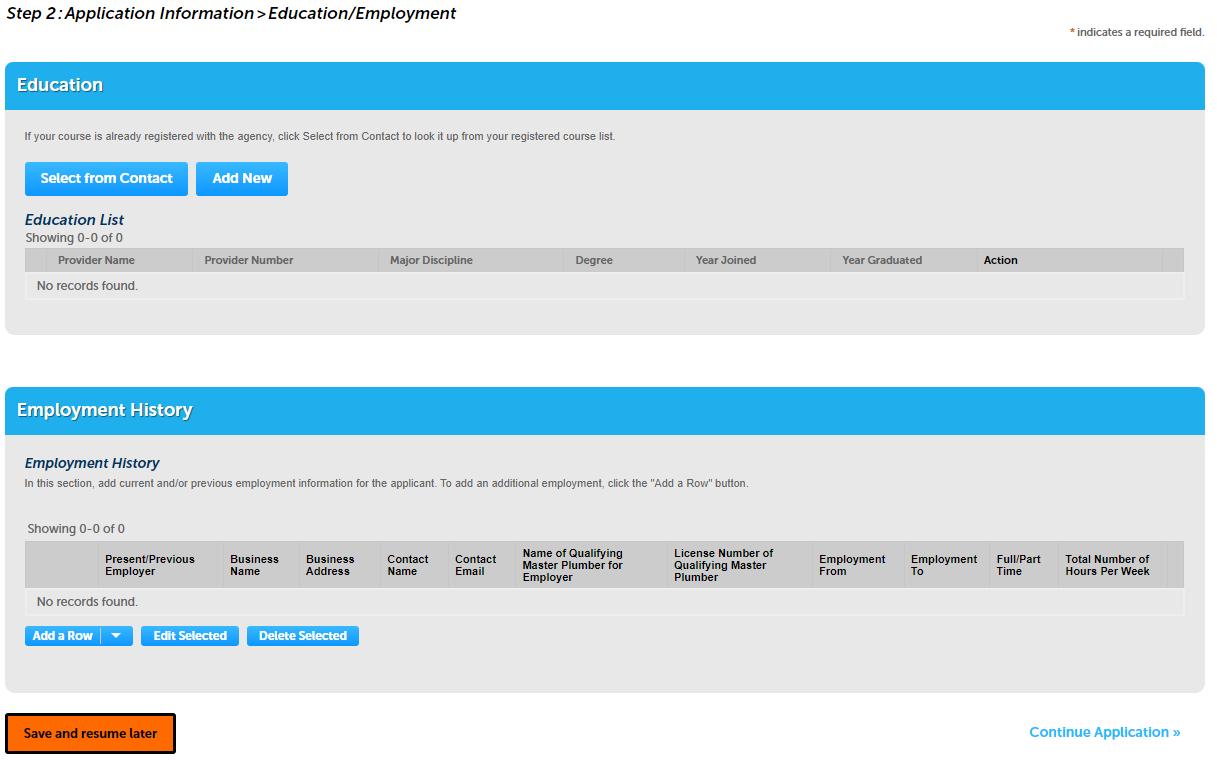Click Education section header
The image size is (1217, 765).
point(605,86)
